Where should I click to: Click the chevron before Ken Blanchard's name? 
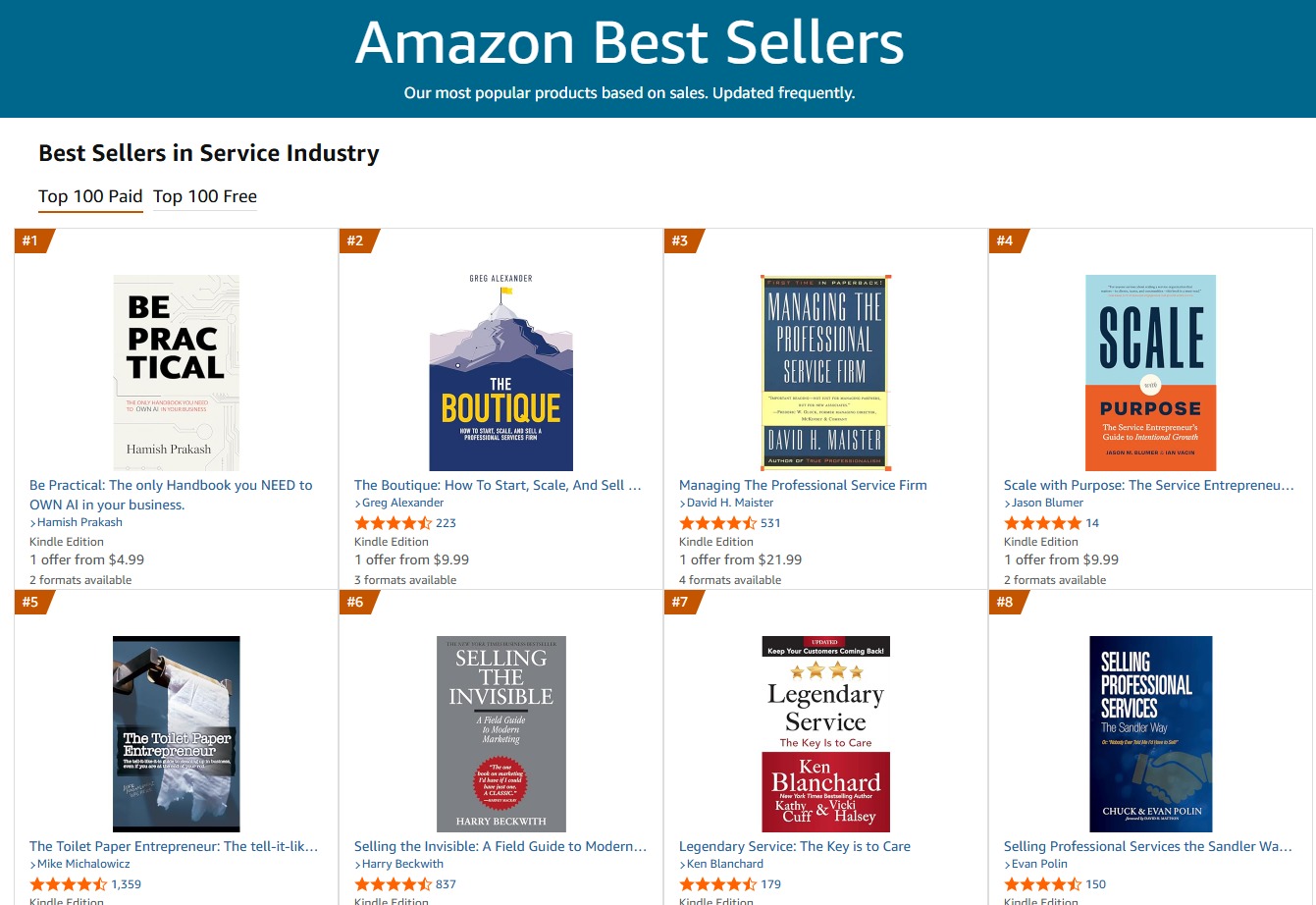click(x=681, y=863)
